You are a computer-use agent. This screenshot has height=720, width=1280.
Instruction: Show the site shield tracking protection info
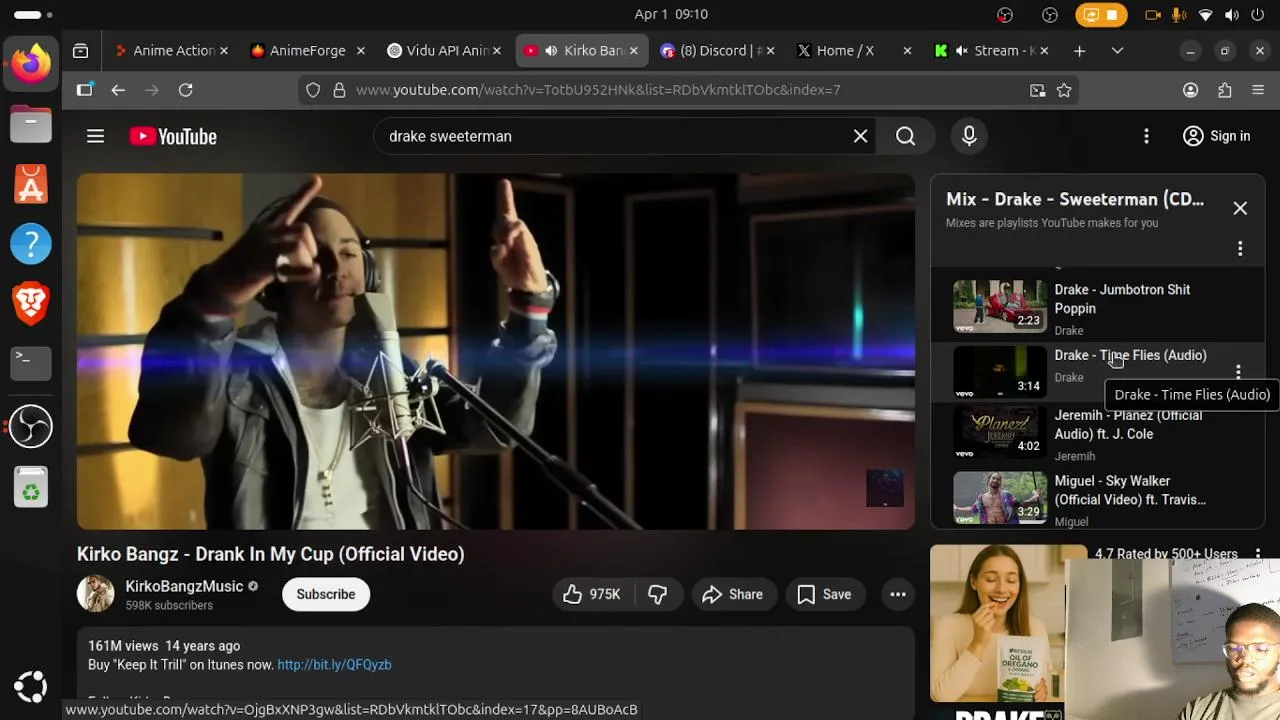point(313,90)
